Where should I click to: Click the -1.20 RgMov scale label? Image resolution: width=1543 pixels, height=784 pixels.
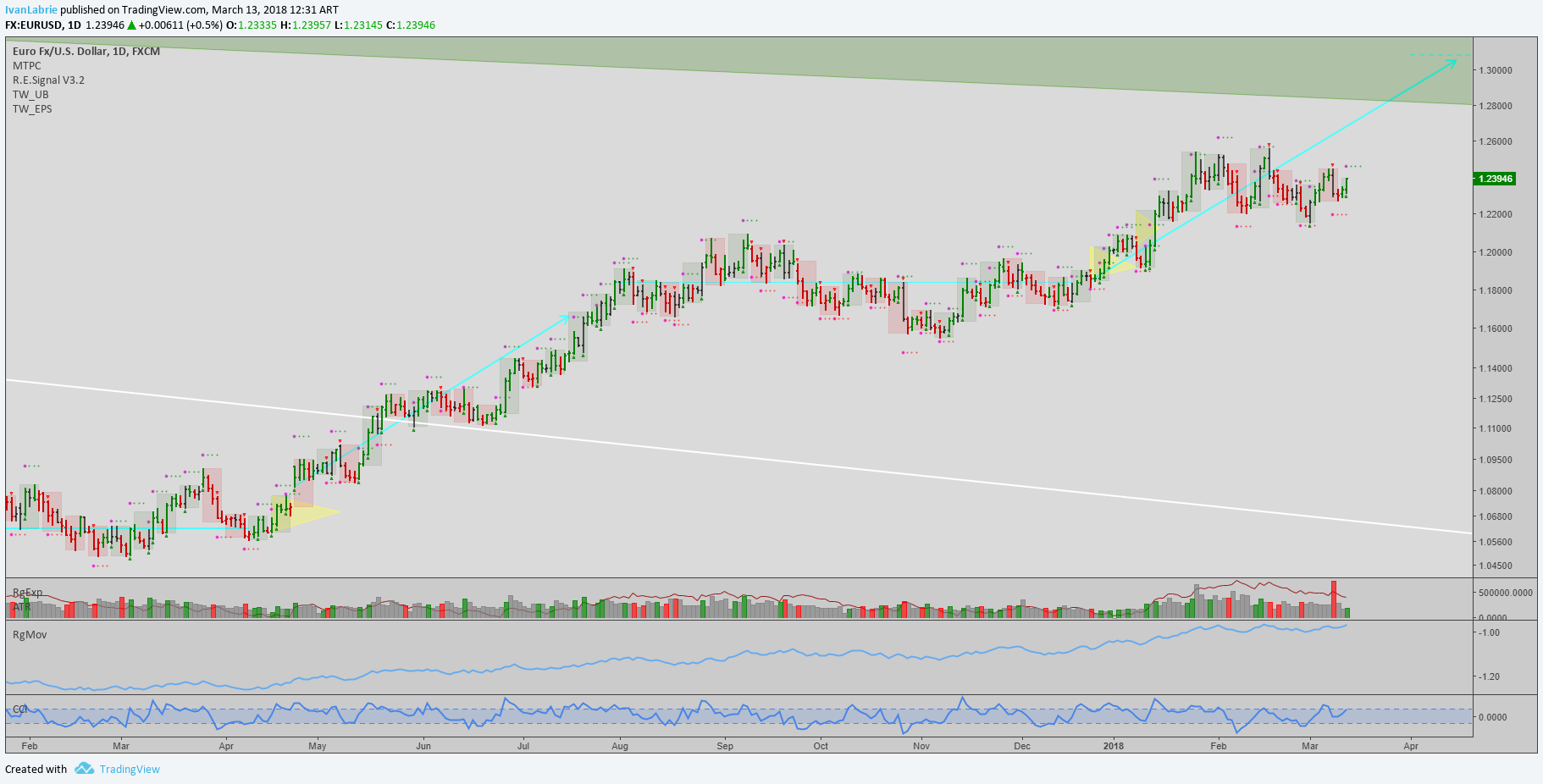pyautogui.click(x=1489, y=676)
